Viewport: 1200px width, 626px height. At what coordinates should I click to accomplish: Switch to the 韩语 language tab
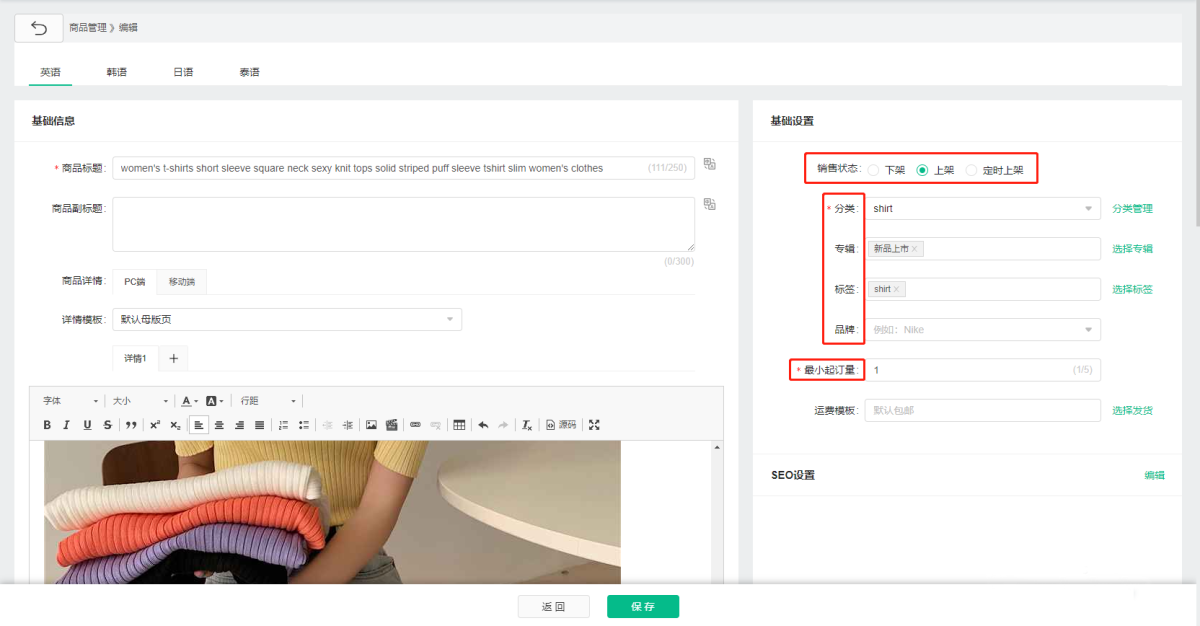pos(117,72)
